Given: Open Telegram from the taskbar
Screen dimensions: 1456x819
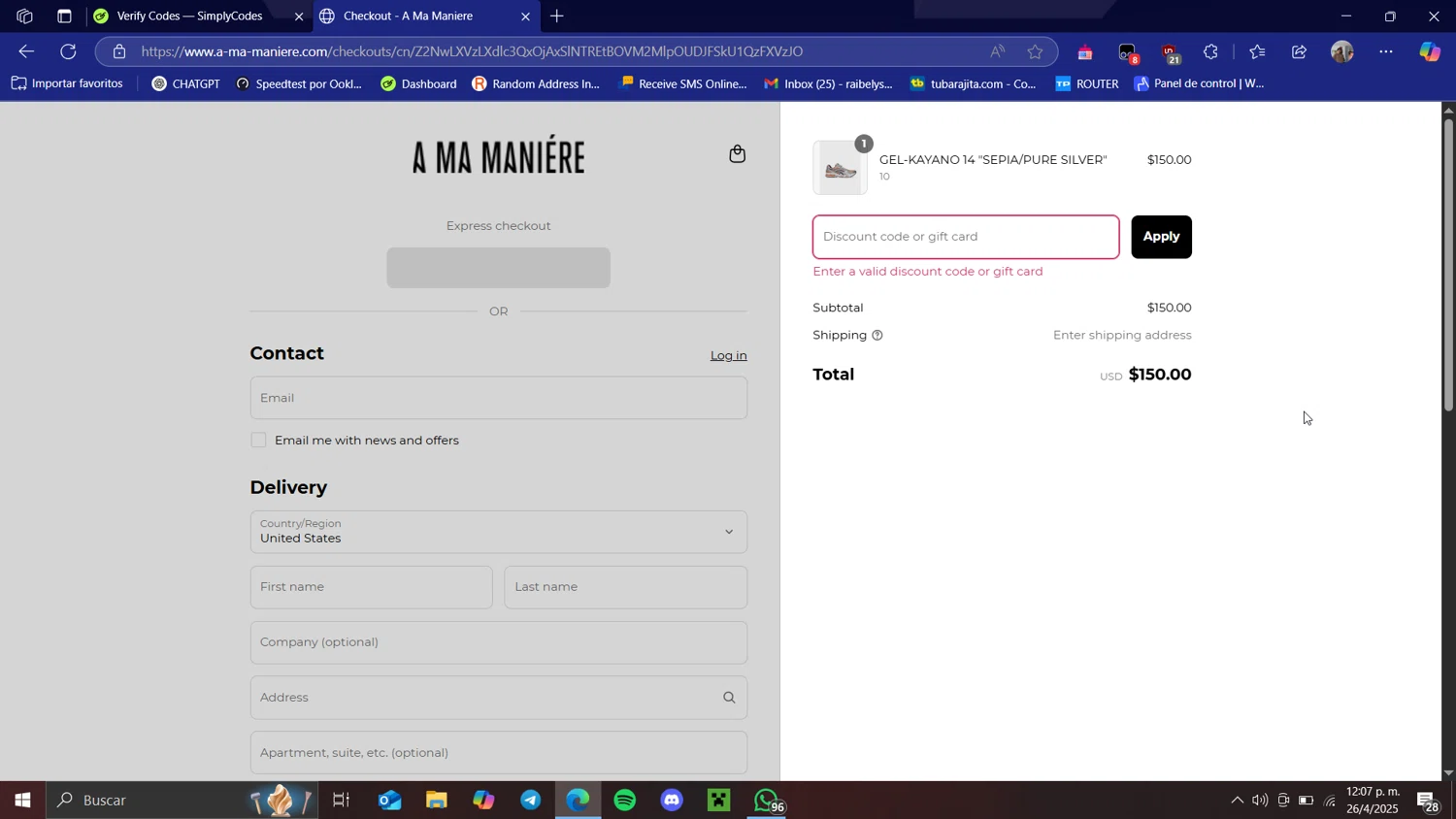Looking at the screenshot, I should 531,801.
